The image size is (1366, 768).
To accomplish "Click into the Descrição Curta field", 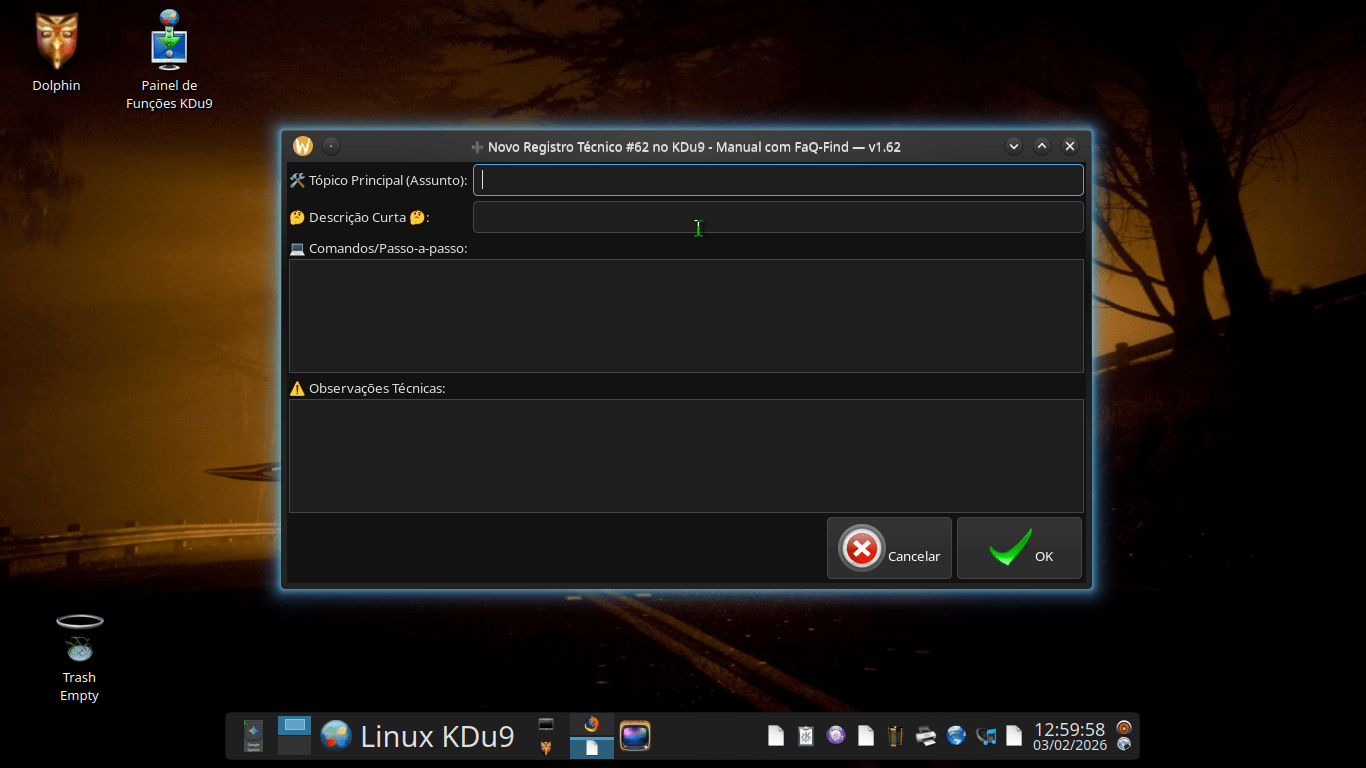I will (x=778, y=217).
